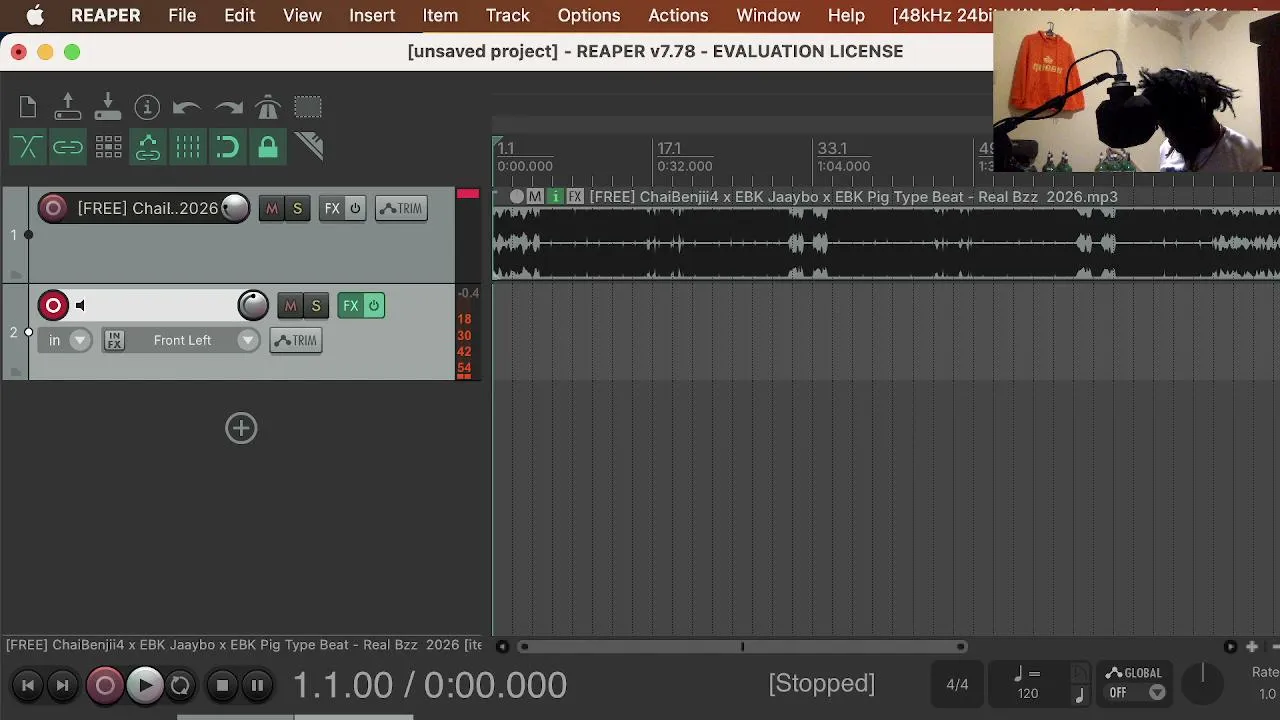Toggle repeat in the transport bar
The height and width of the screenshot is (720, 1280).
pyautogui.click(x=180, y=685)
